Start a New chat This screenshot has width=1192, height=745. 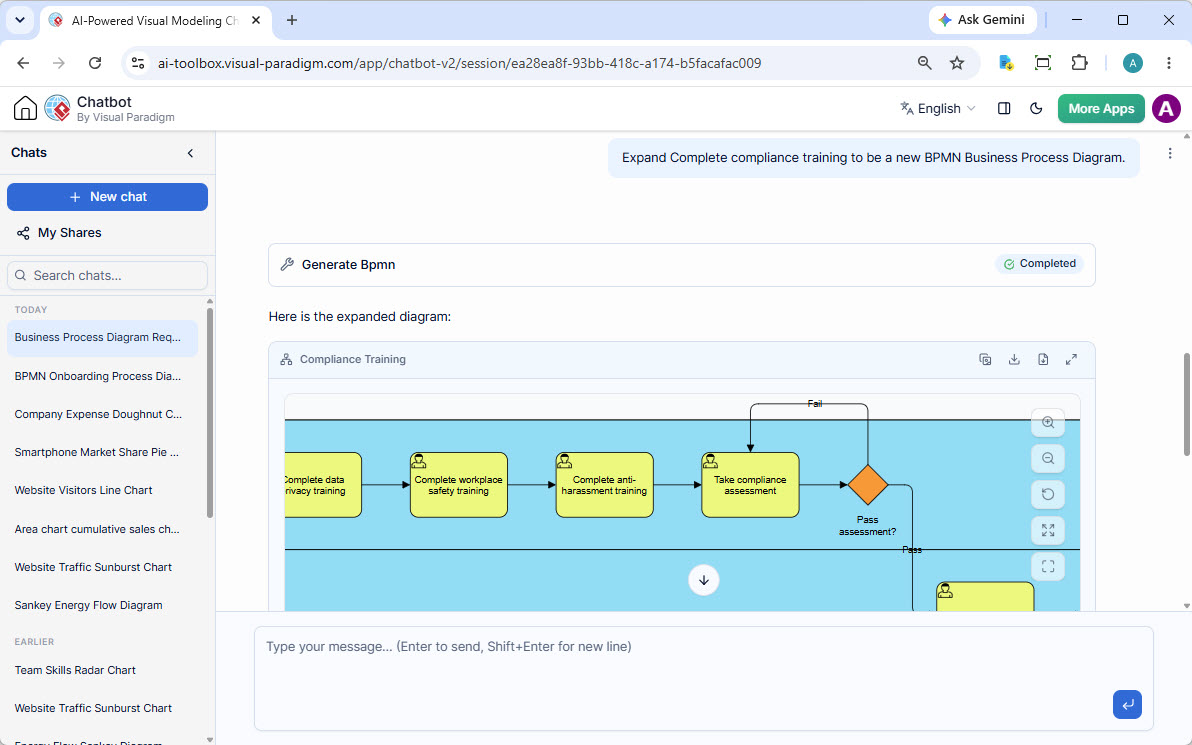pos(107,197)
